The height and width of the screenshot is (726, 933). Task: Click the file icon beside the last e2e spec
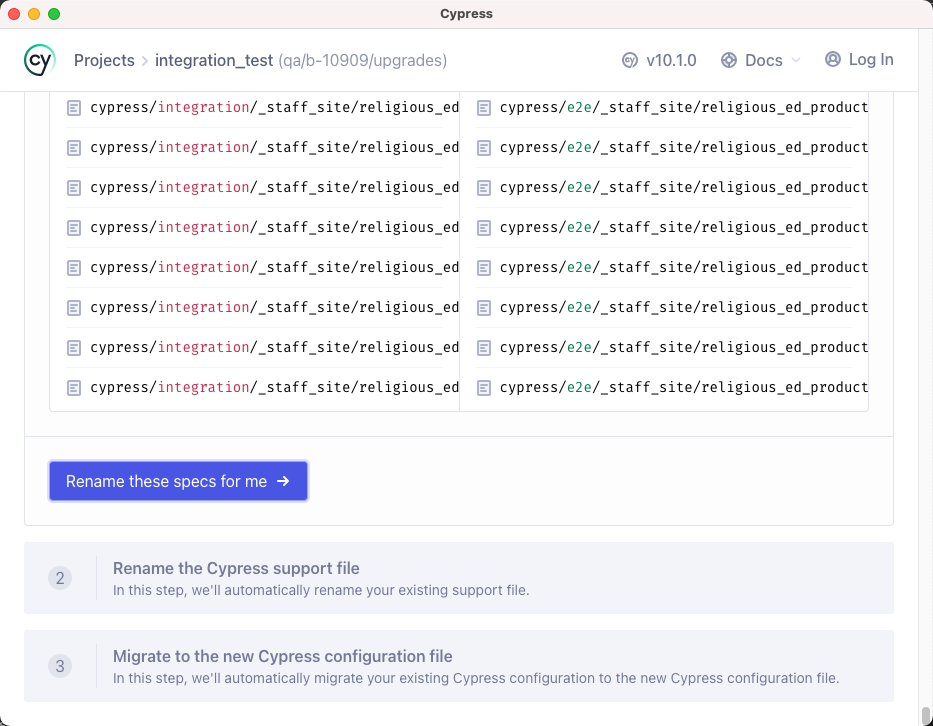coord(484,387)
